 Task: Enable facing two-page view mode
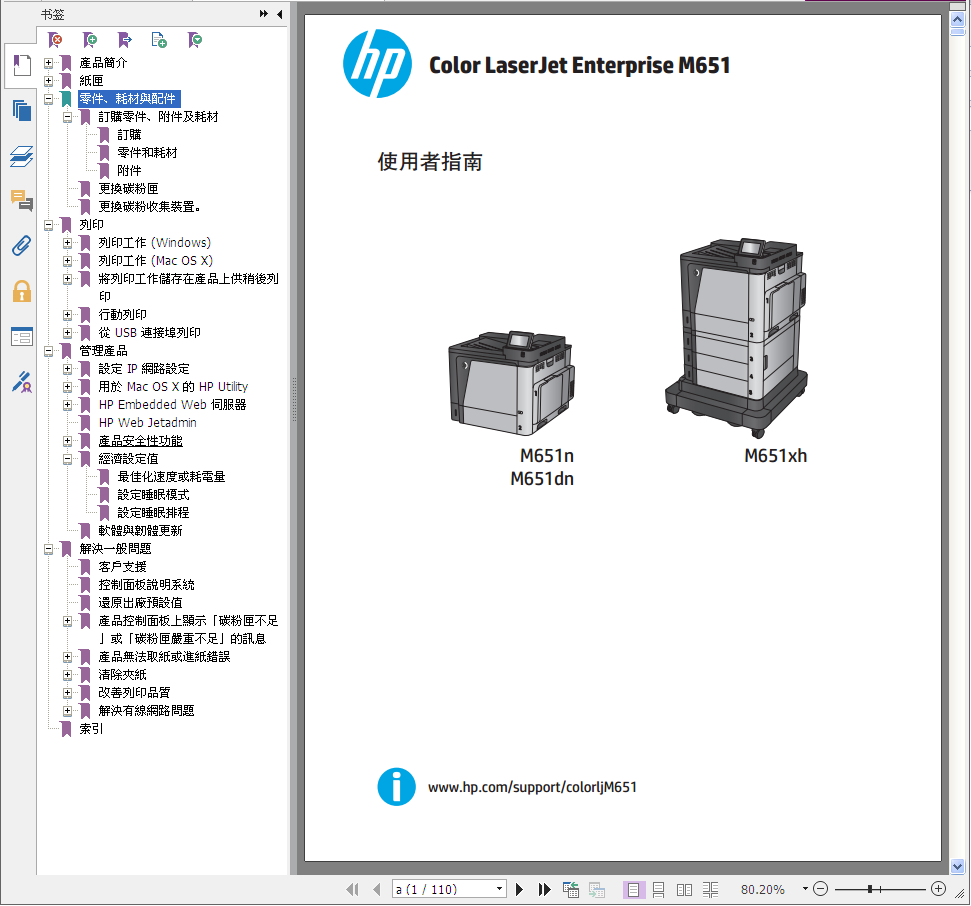pyautogui.click(x=684, y=890)
